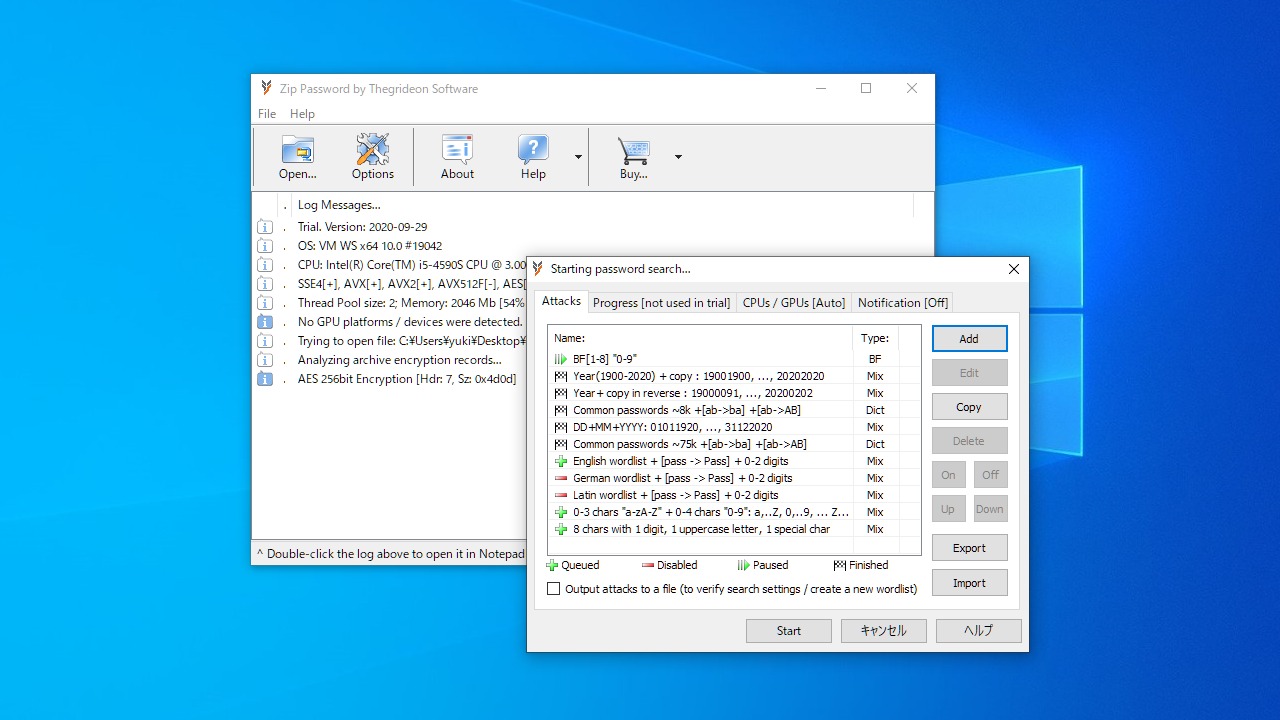Click info icon beside AES 256bit Encryption entry
The width and height of the screenshot is (1280, 720).
pyautogui.click(x=264, y=379)
